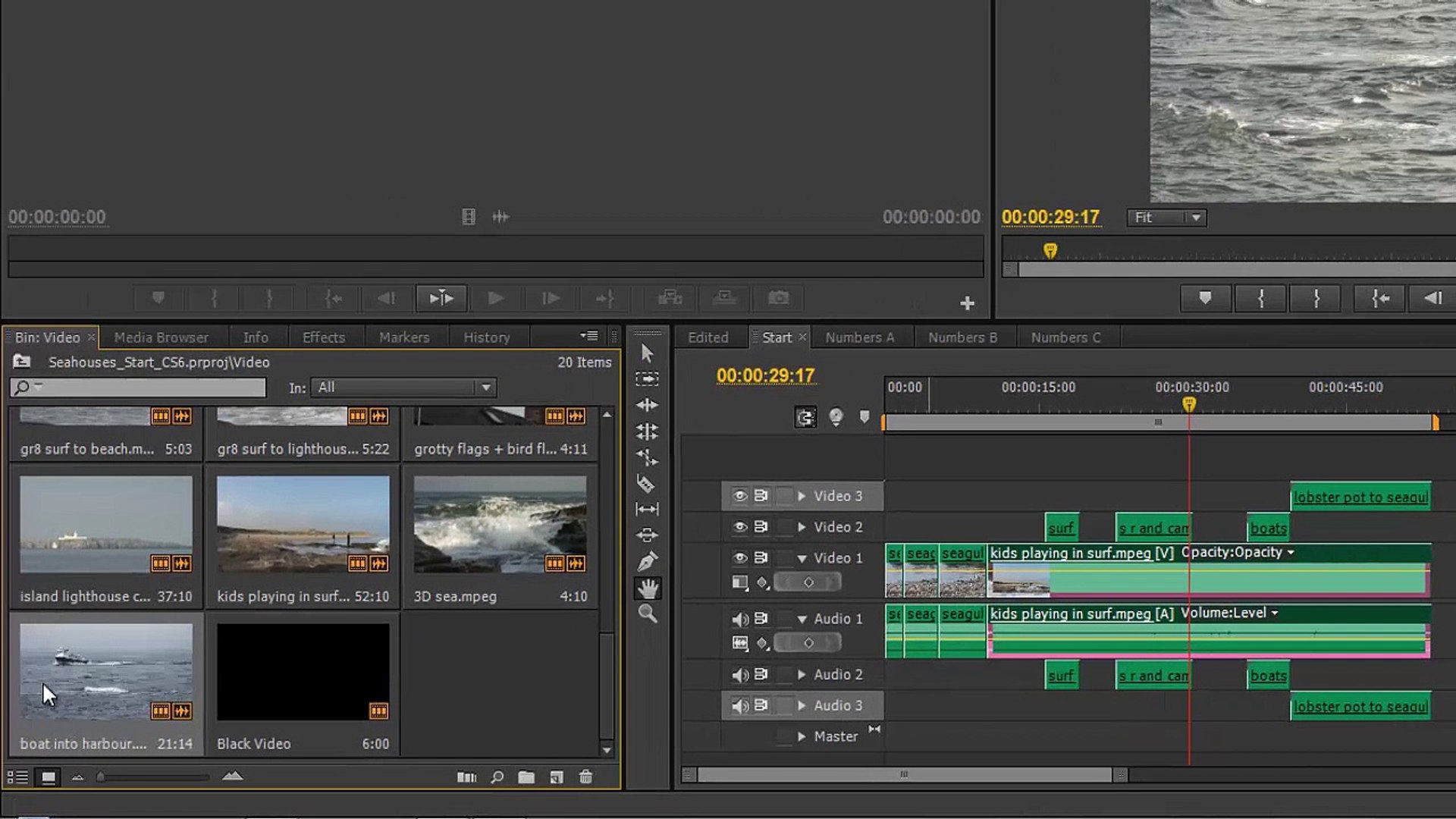Mute Audio 1 track output
This screenshot has height=819, width=1456.
coord(739,620)
